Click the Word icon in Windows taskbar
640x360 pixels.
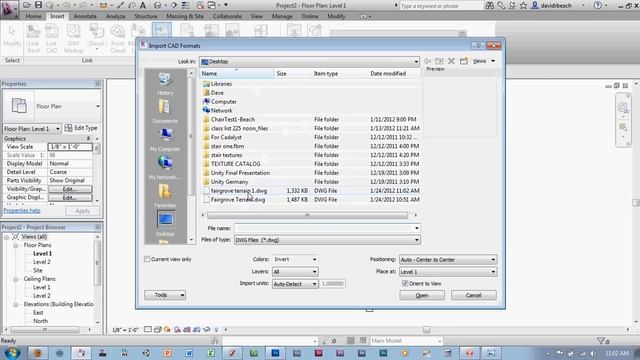pos(189,353)
